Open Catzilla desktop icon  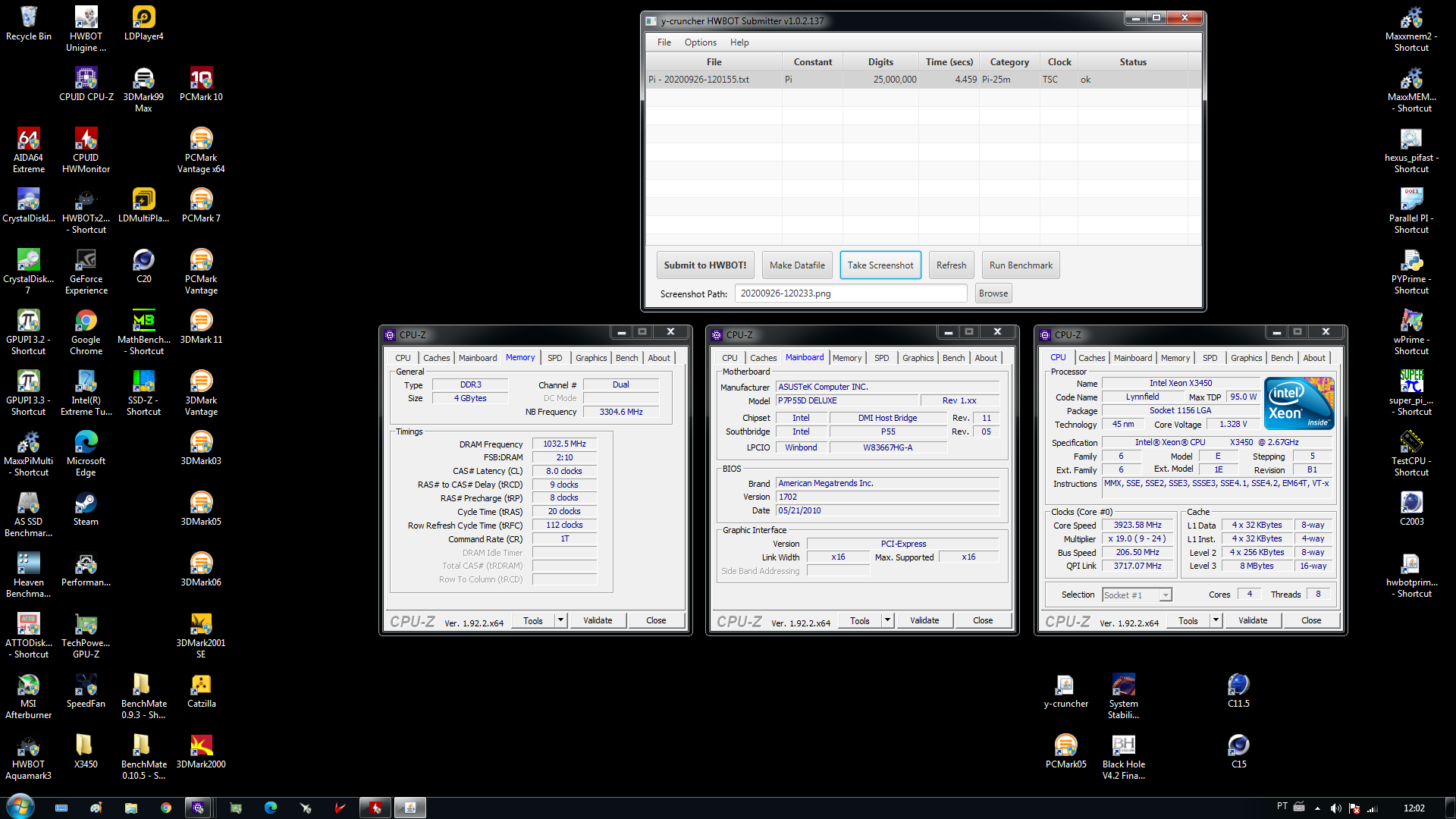click(x=201, y=691)
